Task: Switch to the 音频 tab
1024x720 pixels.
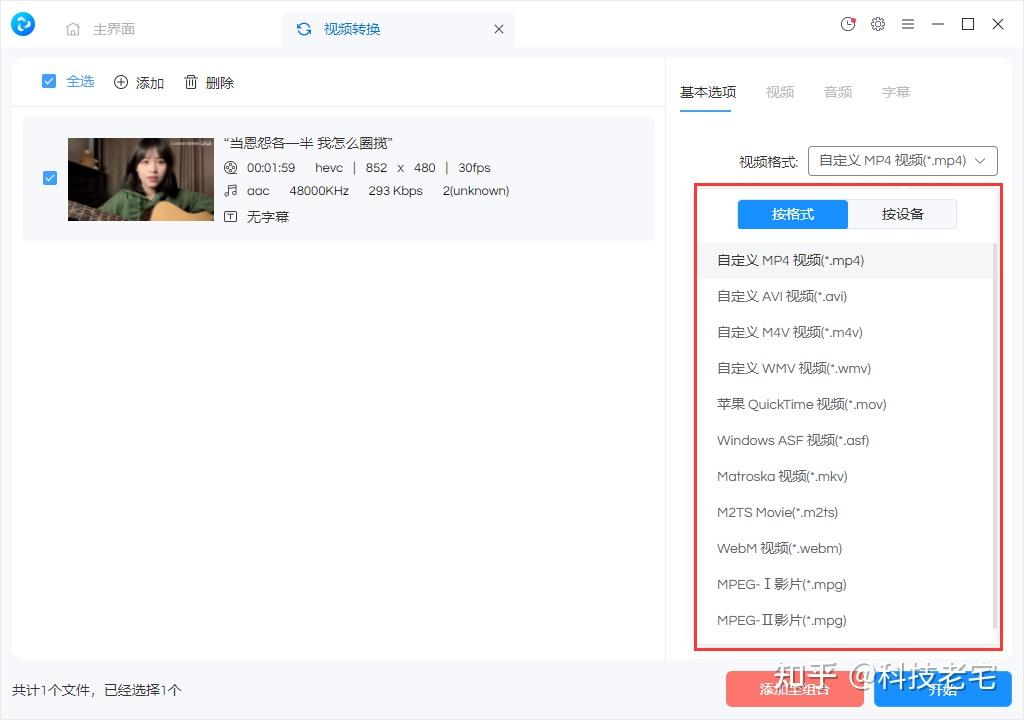Action: 838,92
